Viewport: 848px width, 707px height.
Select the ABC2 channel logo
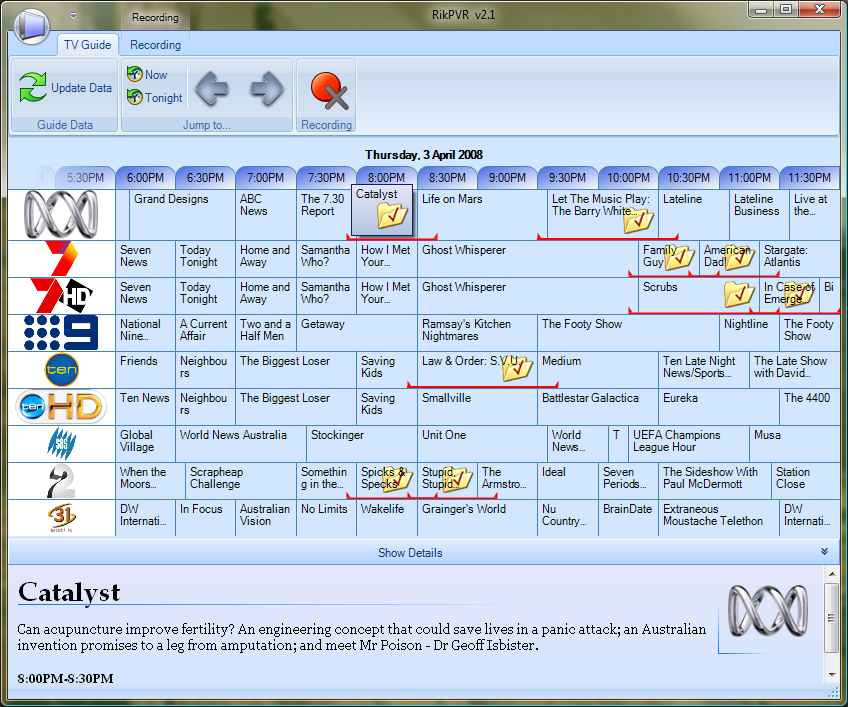[61, 481]
